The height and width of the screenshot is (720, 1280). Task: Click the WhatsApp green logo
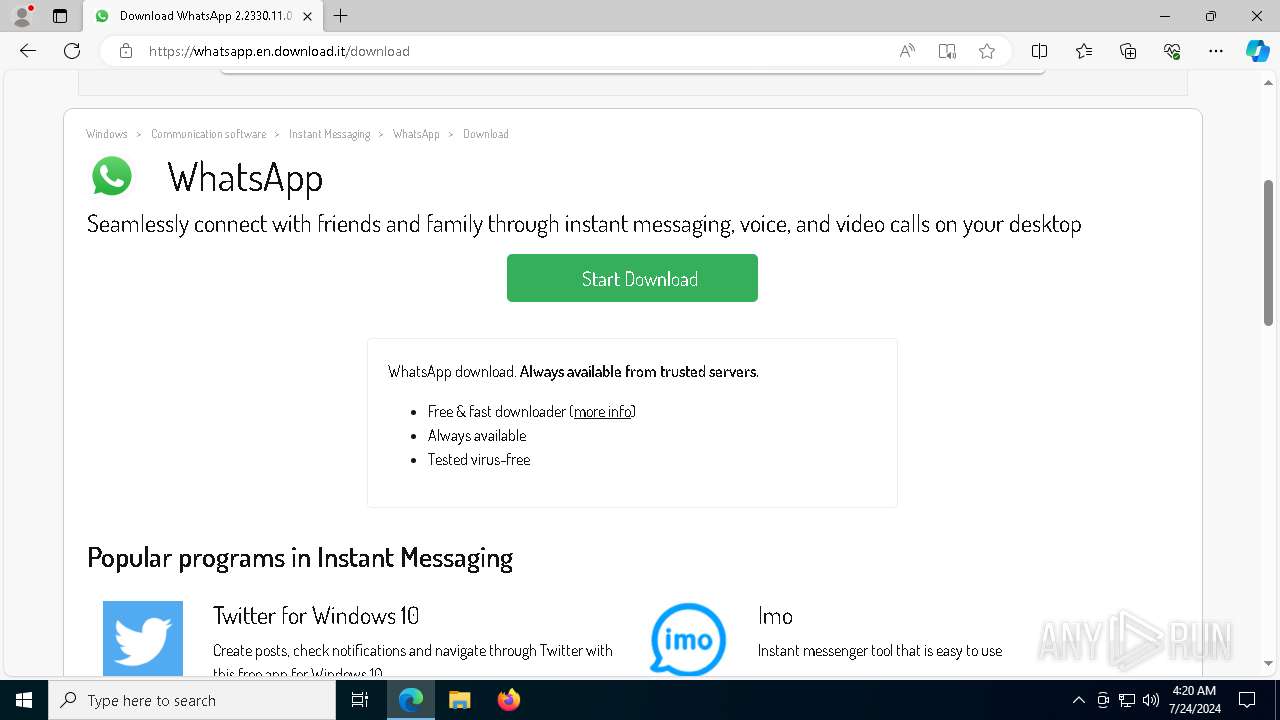112,176
